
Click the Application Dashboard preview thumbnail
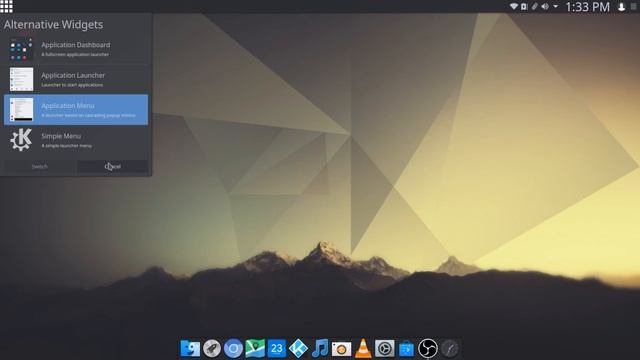21,49
